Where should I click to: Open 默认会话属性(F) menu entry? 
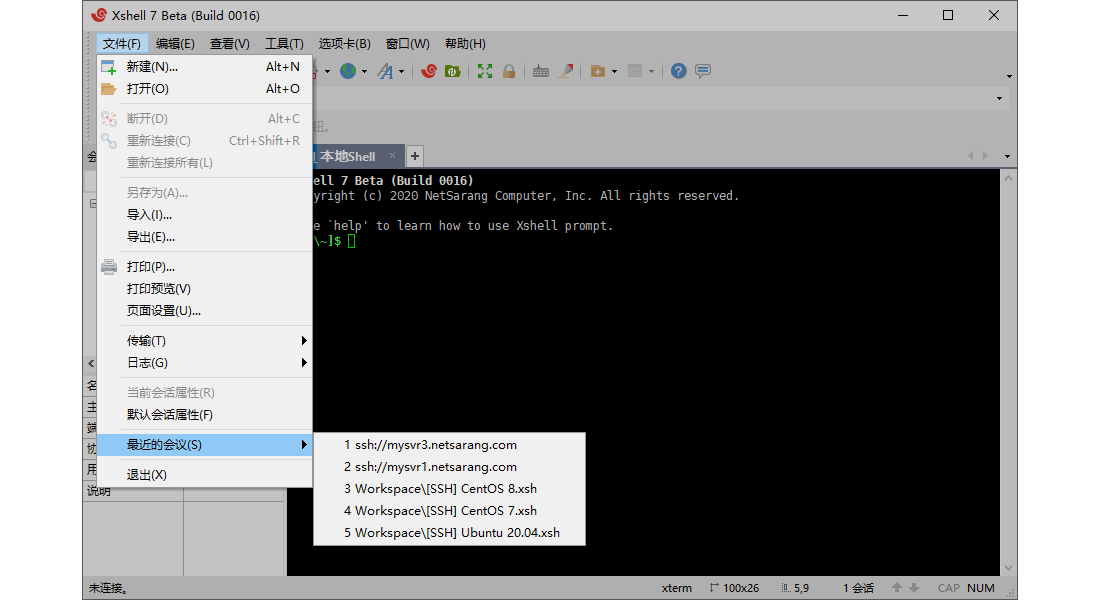204,415
